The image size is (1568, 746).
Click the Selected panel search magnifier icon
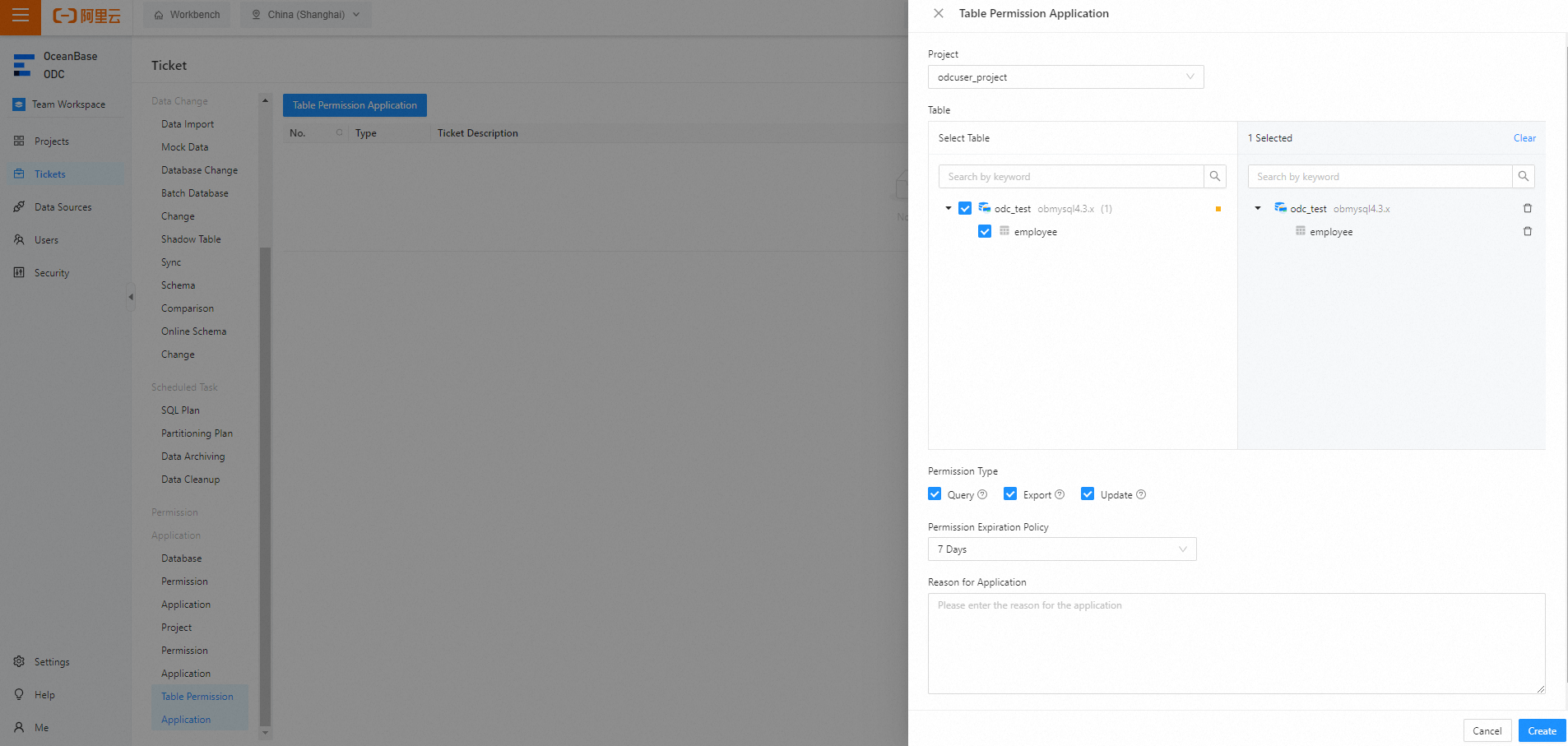click(1524, 177)
